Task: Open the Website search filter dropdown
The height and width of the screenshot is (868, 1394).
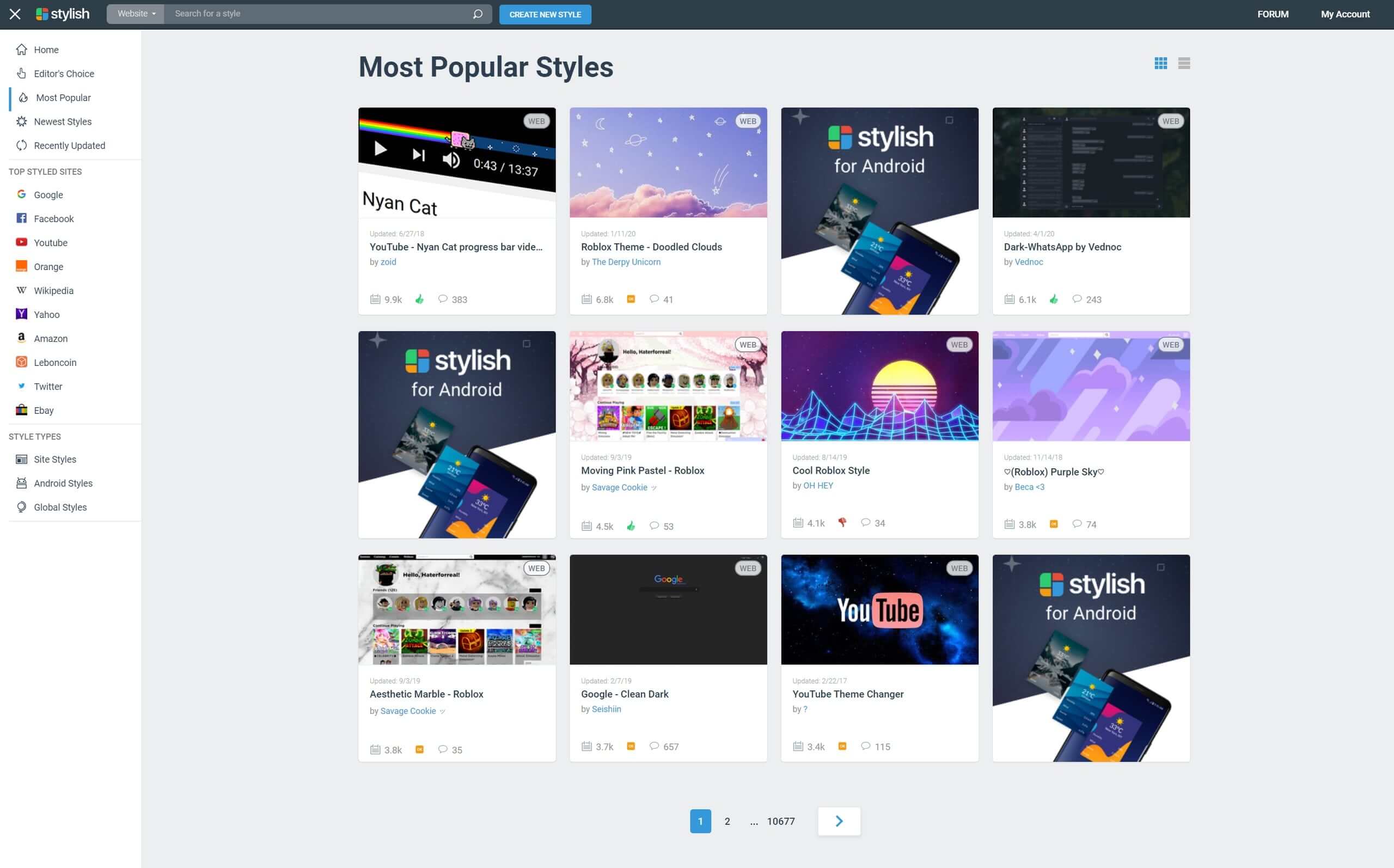Action: pos(136,14)
